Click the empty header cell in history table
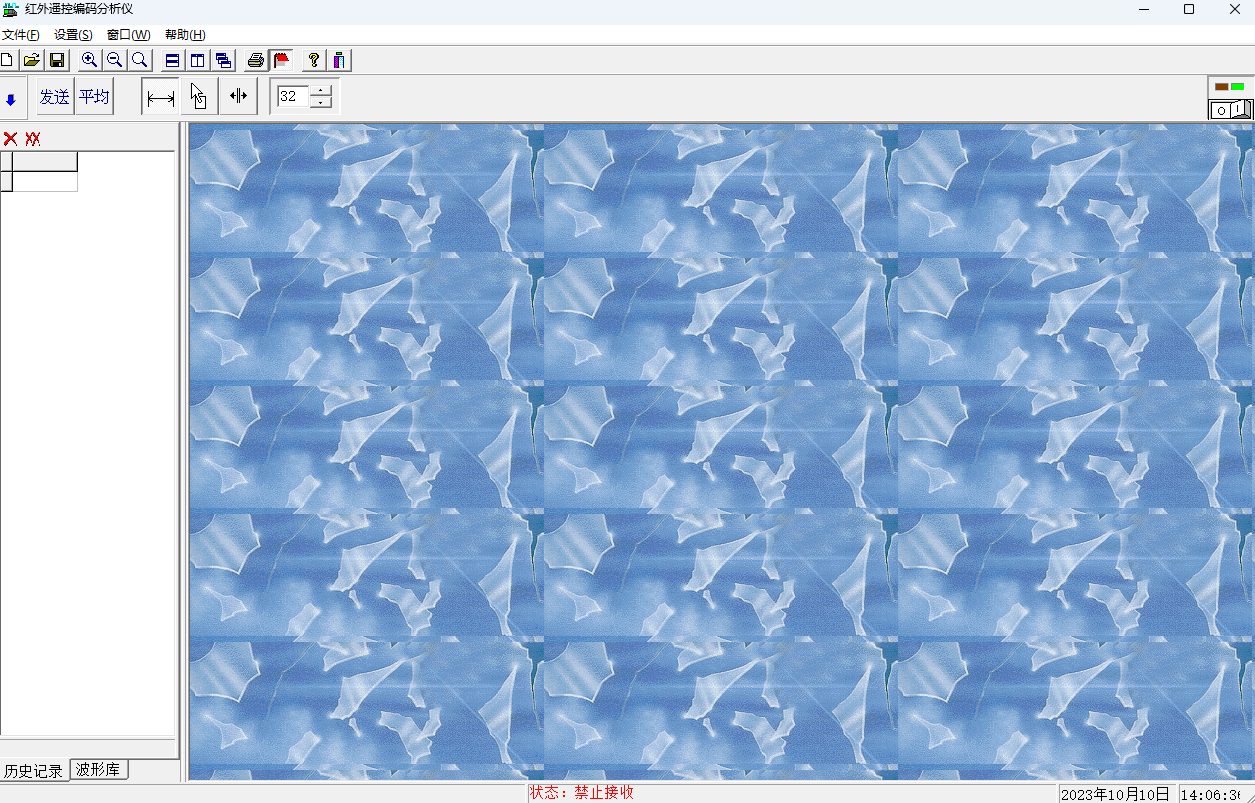The height and width of the screenshot is (803, 1255). (x=45, y=162)
